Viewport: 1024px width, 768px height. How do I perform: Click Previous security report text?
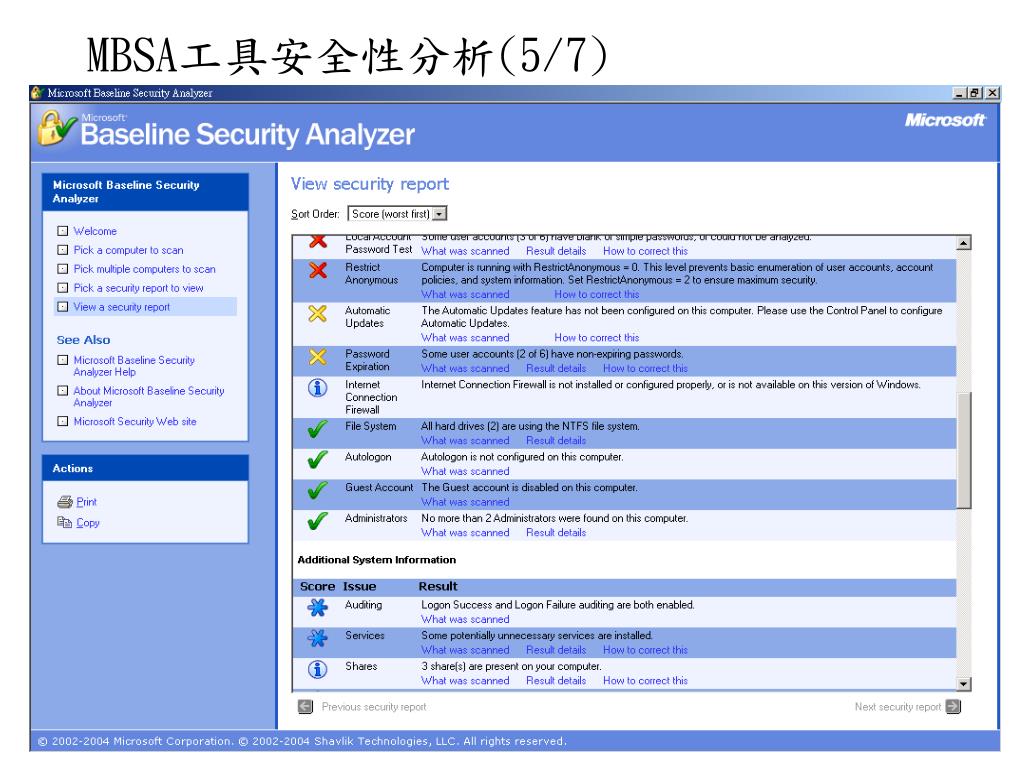pyautogui.click(x=374, y=707)
